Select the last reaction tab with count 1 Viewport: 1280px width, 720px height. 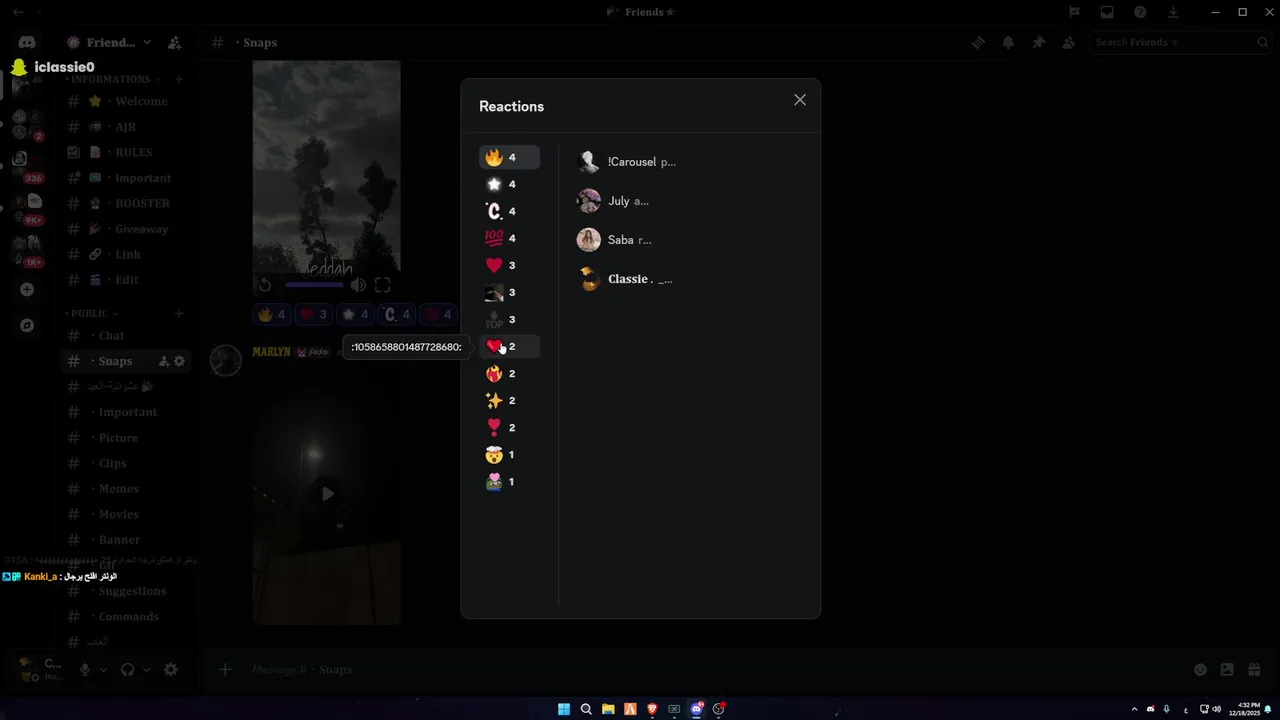click(x=509, y=482)
